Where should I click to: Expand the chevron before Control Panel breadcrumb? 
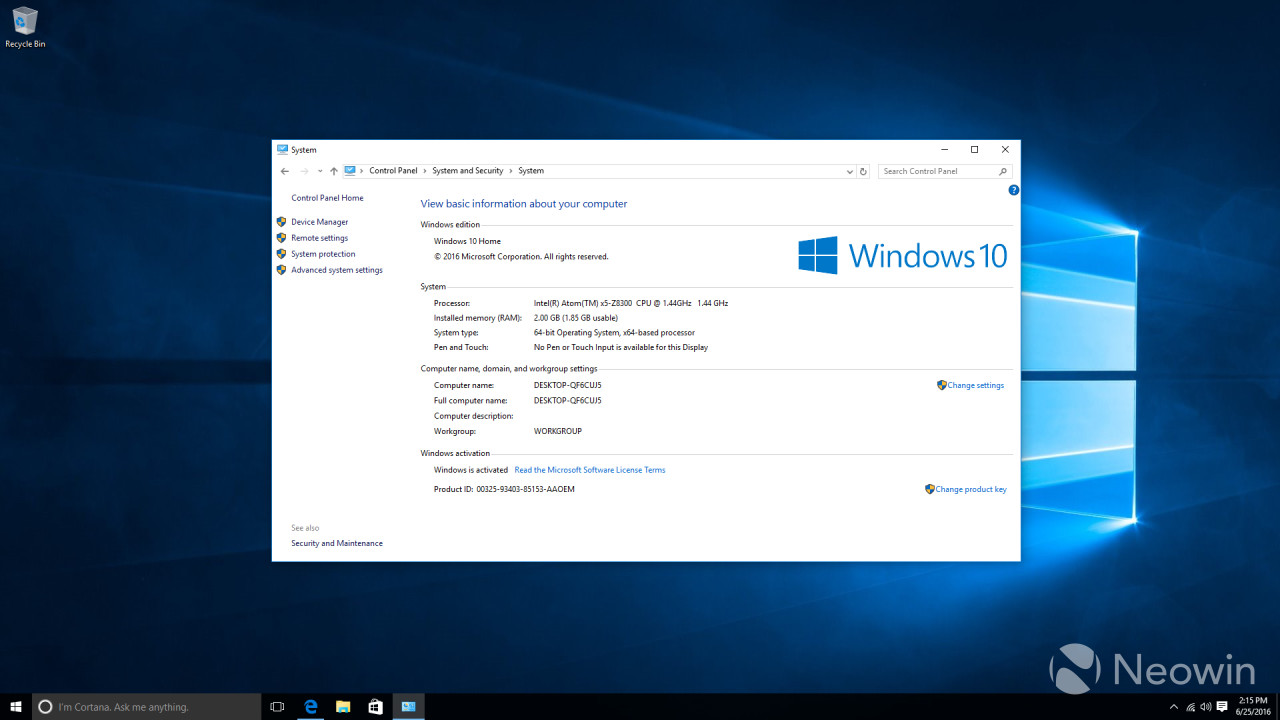coord(362,171)
